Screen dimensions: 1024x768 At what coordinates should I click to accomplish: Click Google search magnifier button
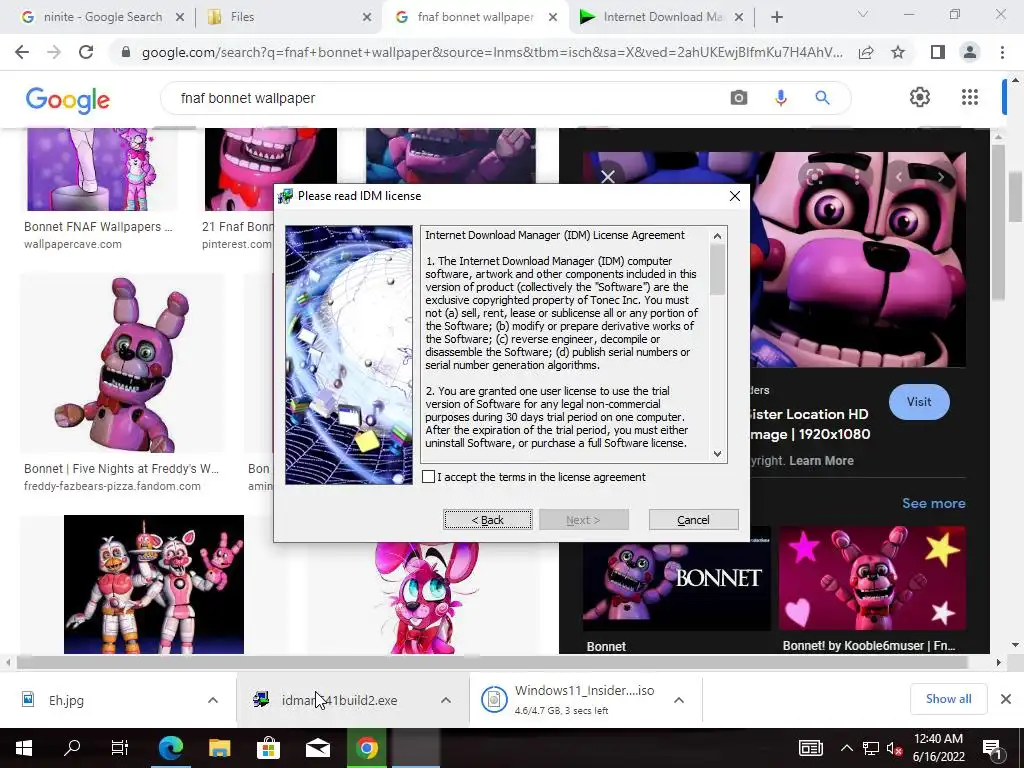pyautogui.click(x=822, y=98)
